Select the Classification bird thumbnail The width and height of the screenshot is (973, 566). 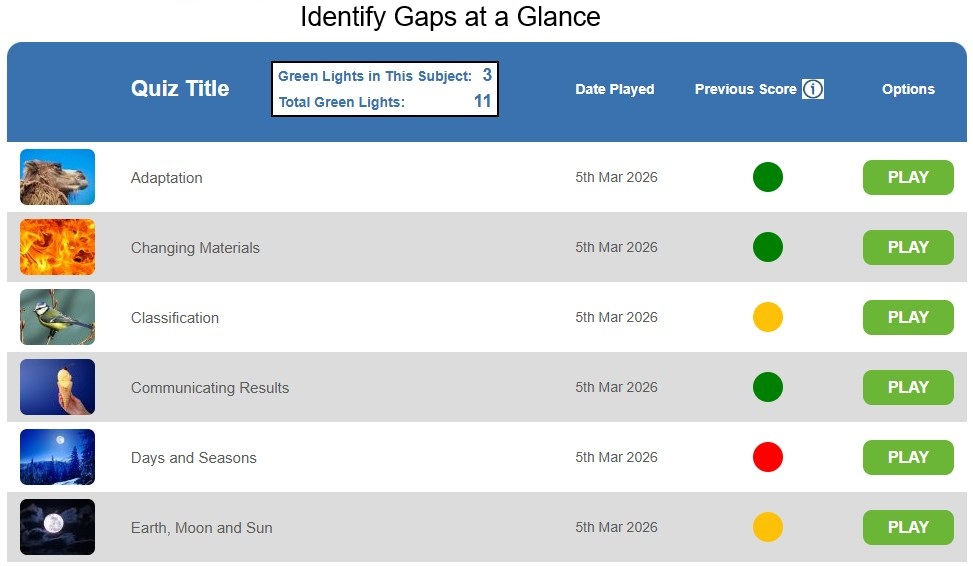pyautogui.click(x=57, y=317)
